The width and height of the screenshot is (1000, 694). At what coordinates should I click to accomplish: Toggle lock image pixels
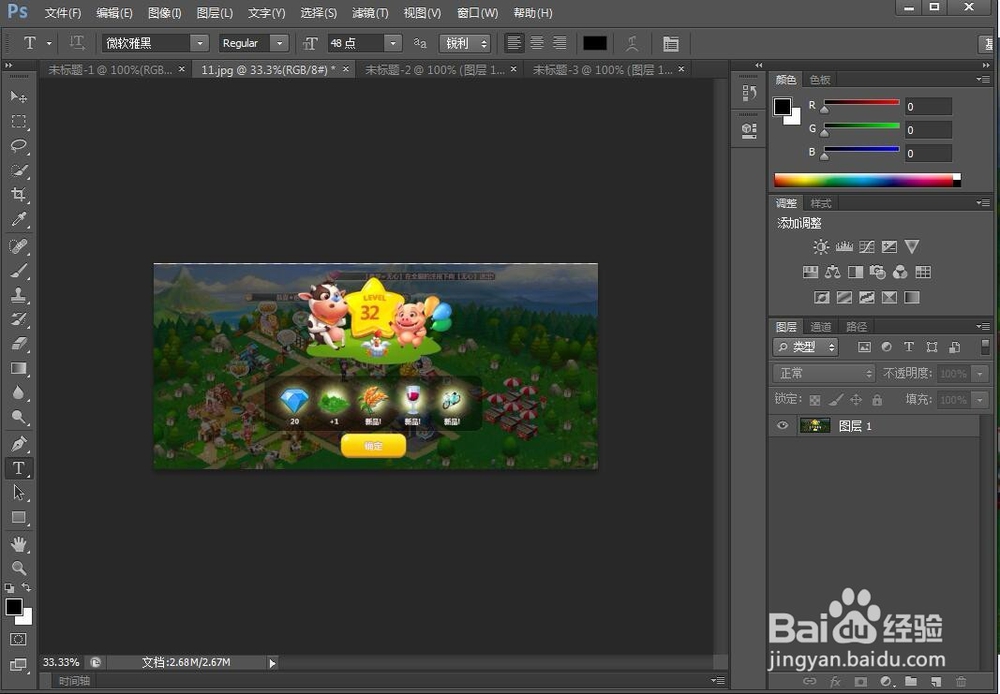pyautogui.click(x=835, y=400)
